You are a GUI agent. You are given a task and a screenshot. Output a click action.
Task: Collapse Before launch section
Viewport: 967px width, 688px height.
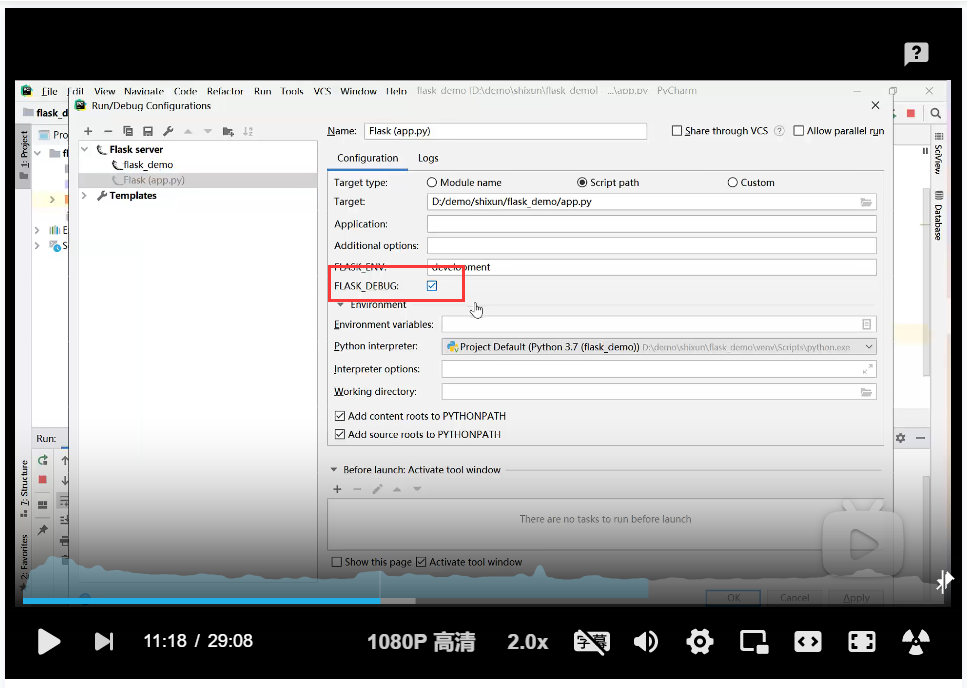tap(334, 470)
